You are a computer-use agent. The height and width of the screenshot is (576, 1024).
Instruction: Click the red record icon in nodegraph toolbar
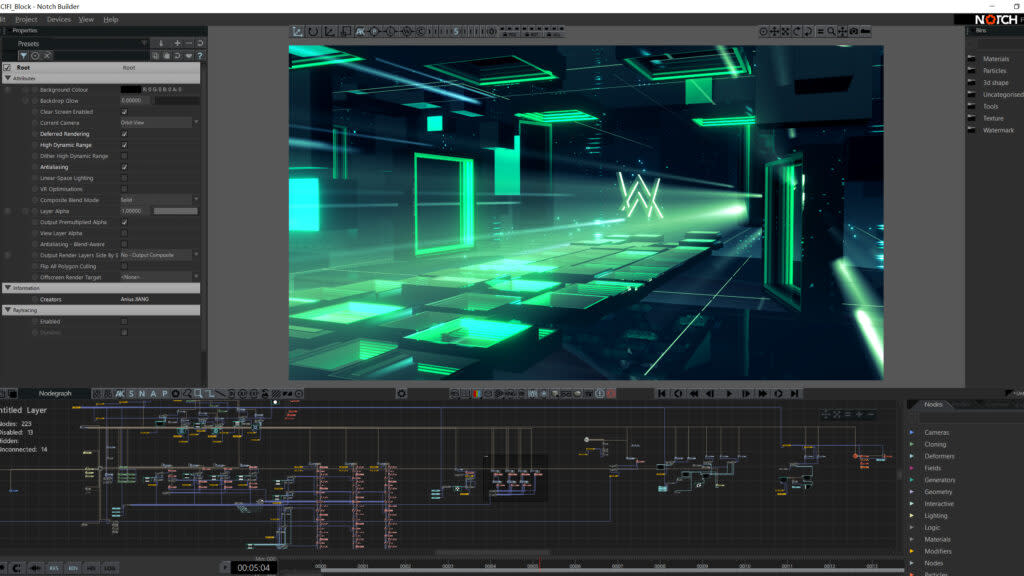pos(611,394)
